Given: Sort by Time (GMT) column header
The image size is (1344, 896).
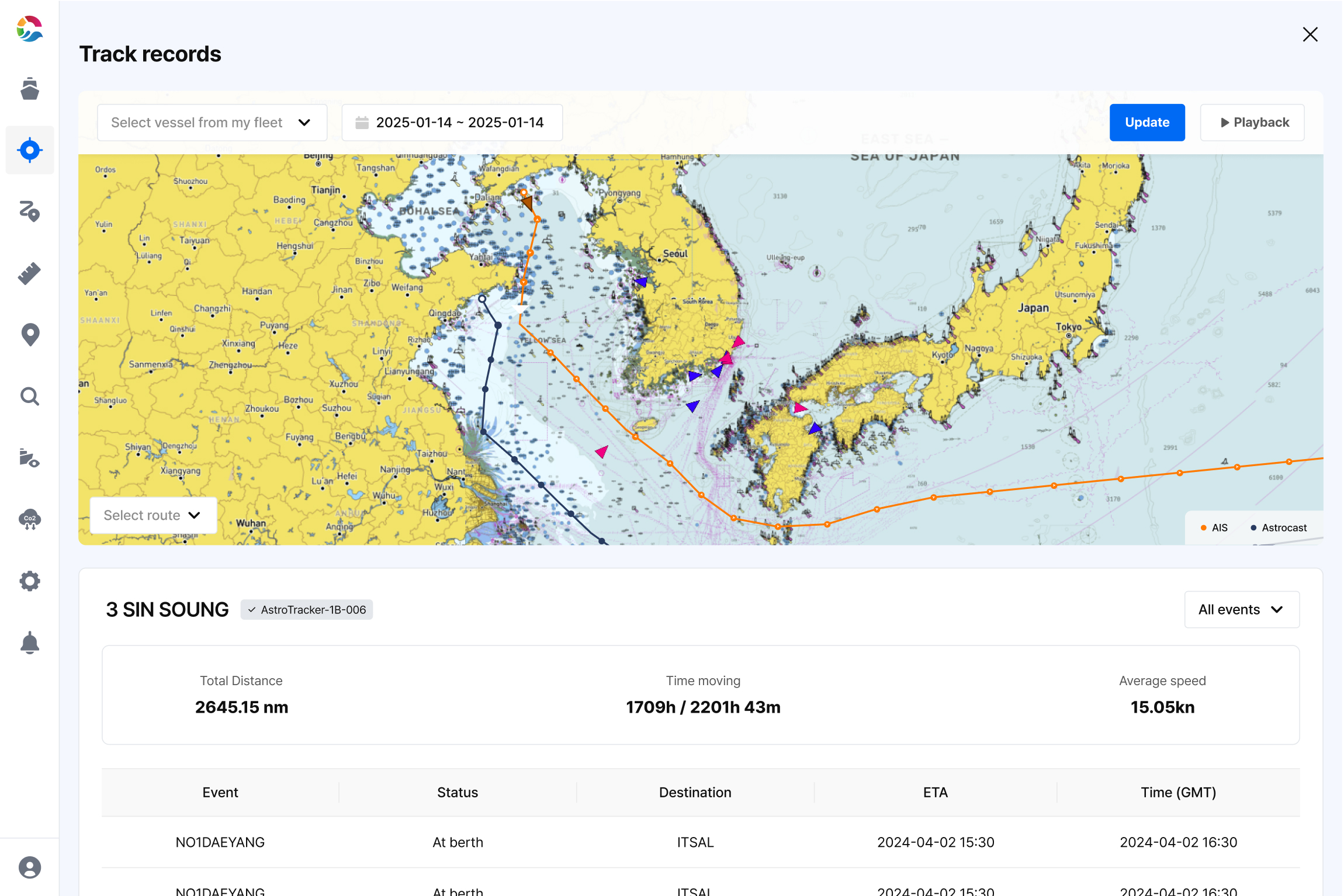Looking at the screenshot, I should point(1177,793).
